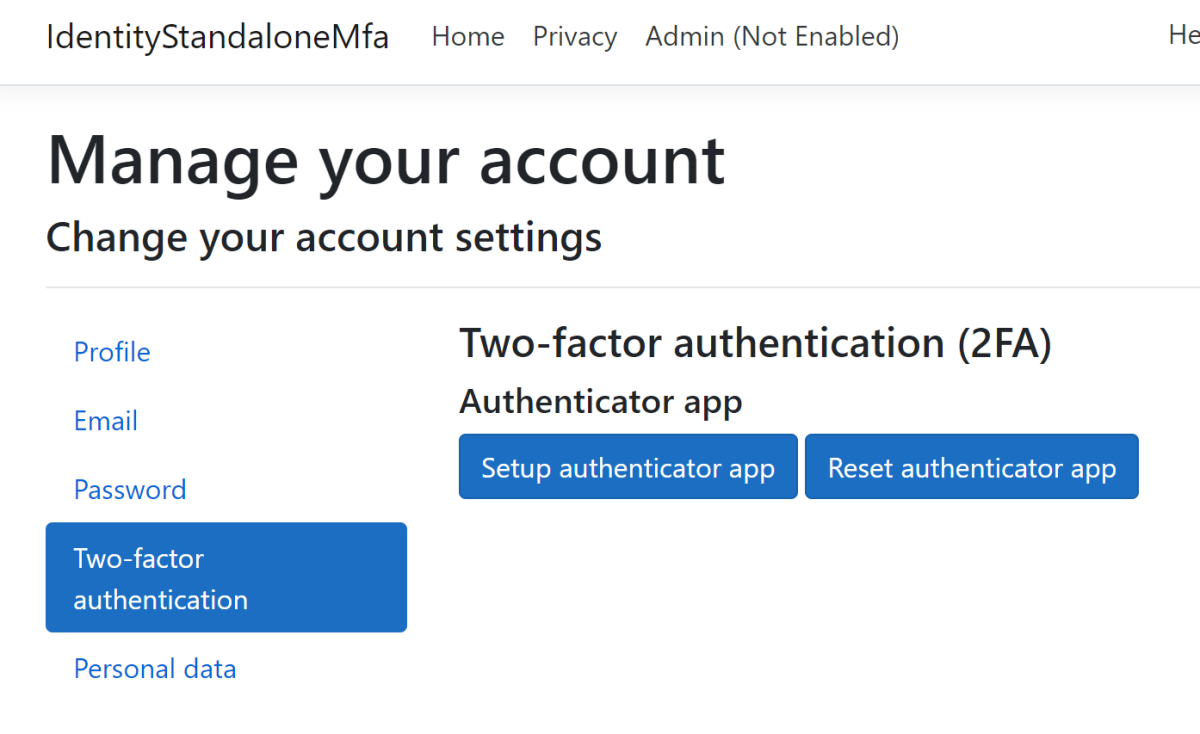Viewport: 1200px width, 734px height.
Task: Click the Change your account settings subtitle
Action: coord(323,237)
